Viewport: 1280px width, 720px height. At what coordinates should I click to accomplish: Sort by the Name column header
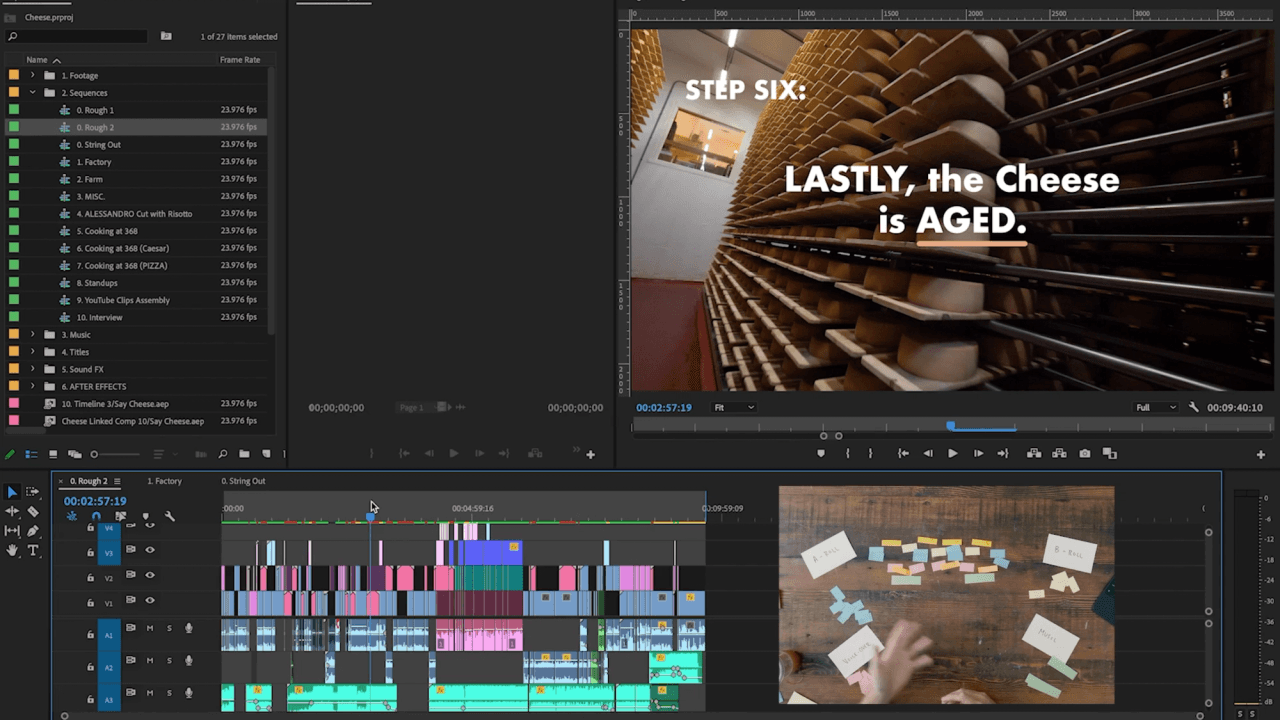[36, 59]
